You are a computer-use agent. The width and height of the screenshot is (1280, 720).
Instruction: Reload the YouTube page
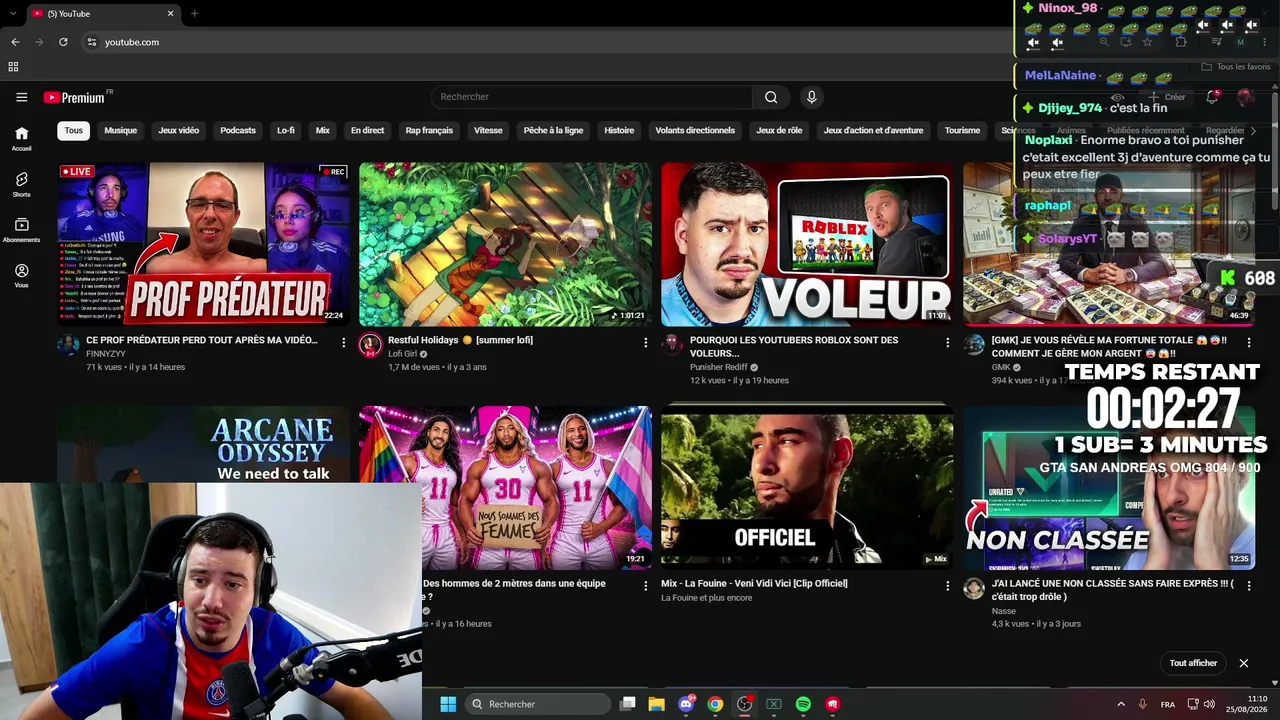coord(63,42)
